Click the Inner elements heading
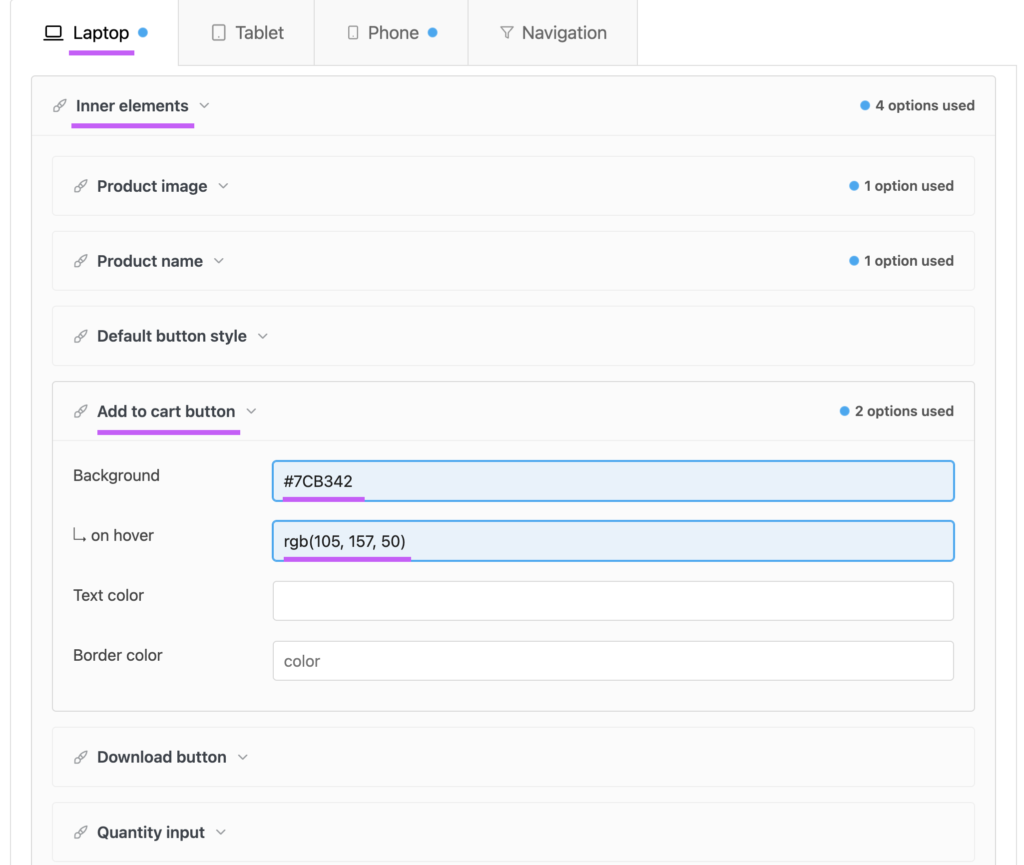Viewport: 1024px width, 865px height. pyautogui.click(x=132, y=106)
